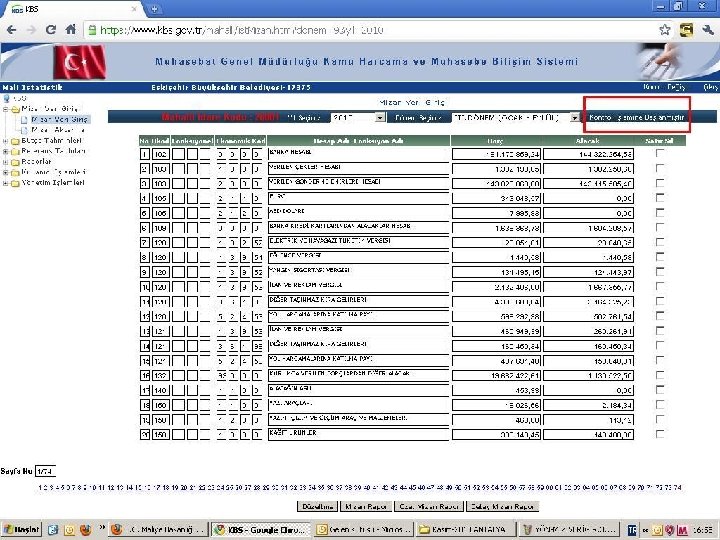Open the Maliye Bakanlığı Firefox taskbar window

[157, 530]
